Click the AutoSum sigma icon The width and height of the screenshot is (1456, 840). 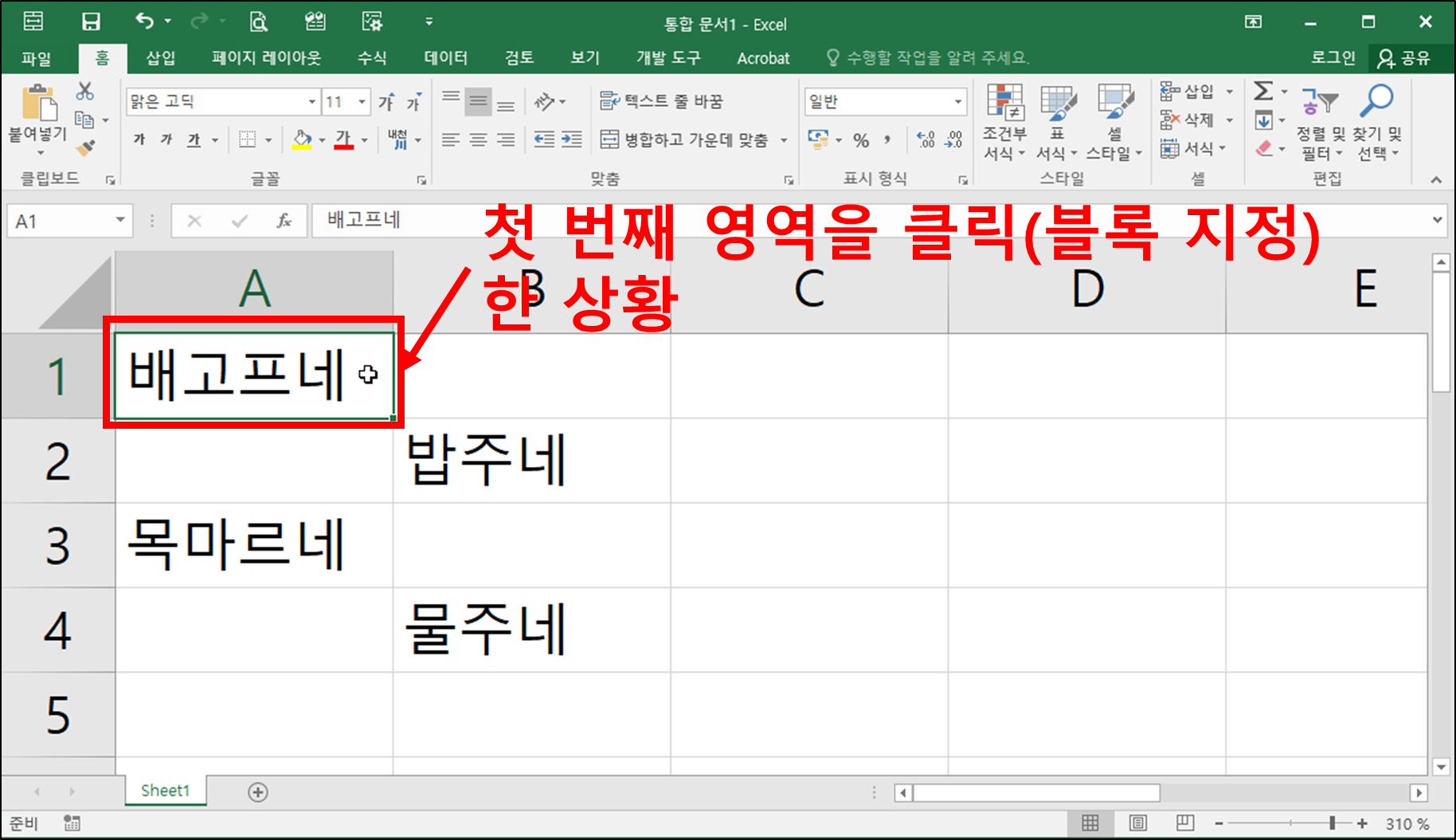click(x=1263, y=91)
